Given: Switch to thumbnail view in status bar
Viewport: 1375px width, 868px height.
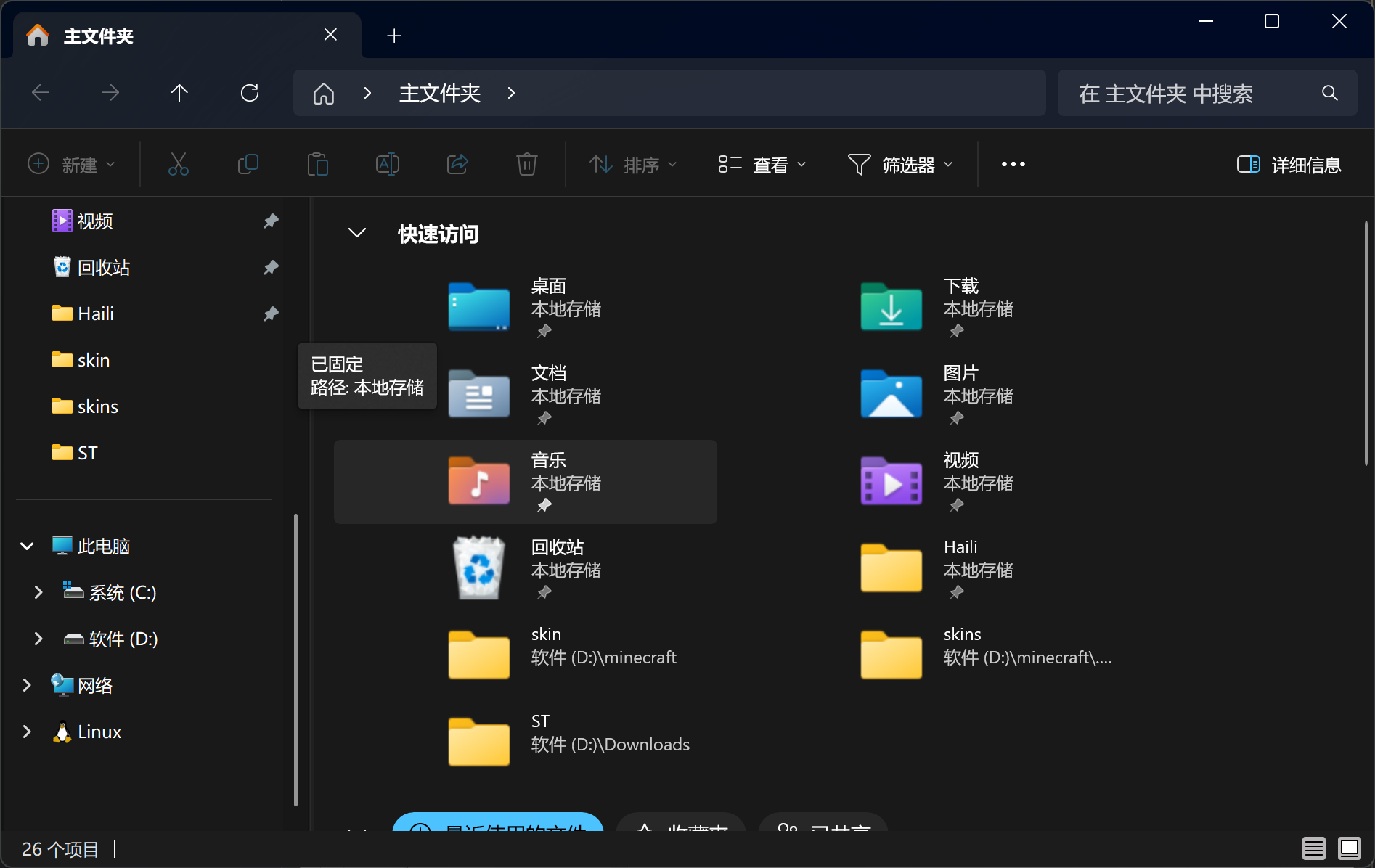Looking at the screenshot, I should pyautogui.click(x=1349, y=848).
